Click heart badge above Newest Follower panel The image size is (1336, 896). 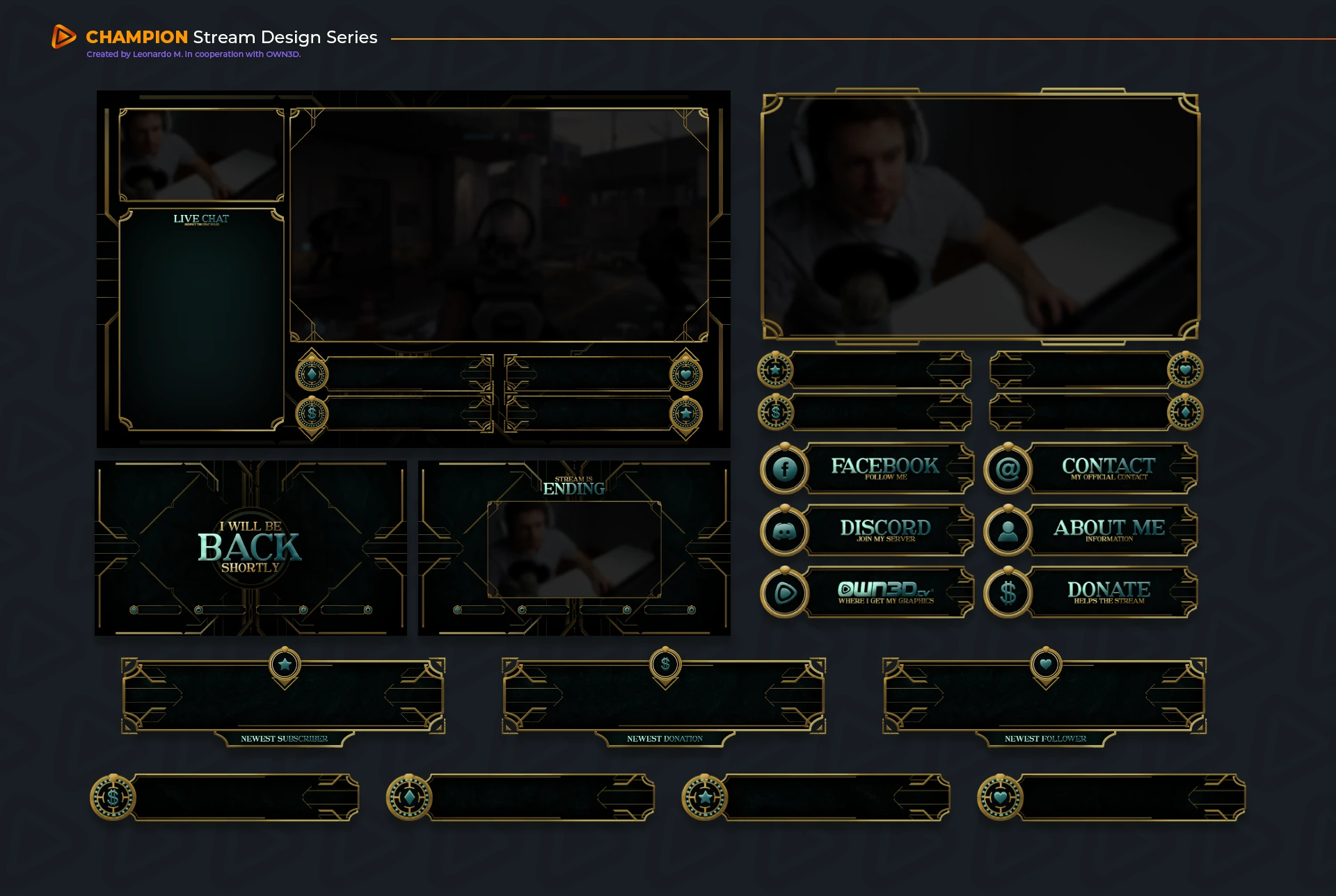pyautogui.click(x=1045, y=664)
